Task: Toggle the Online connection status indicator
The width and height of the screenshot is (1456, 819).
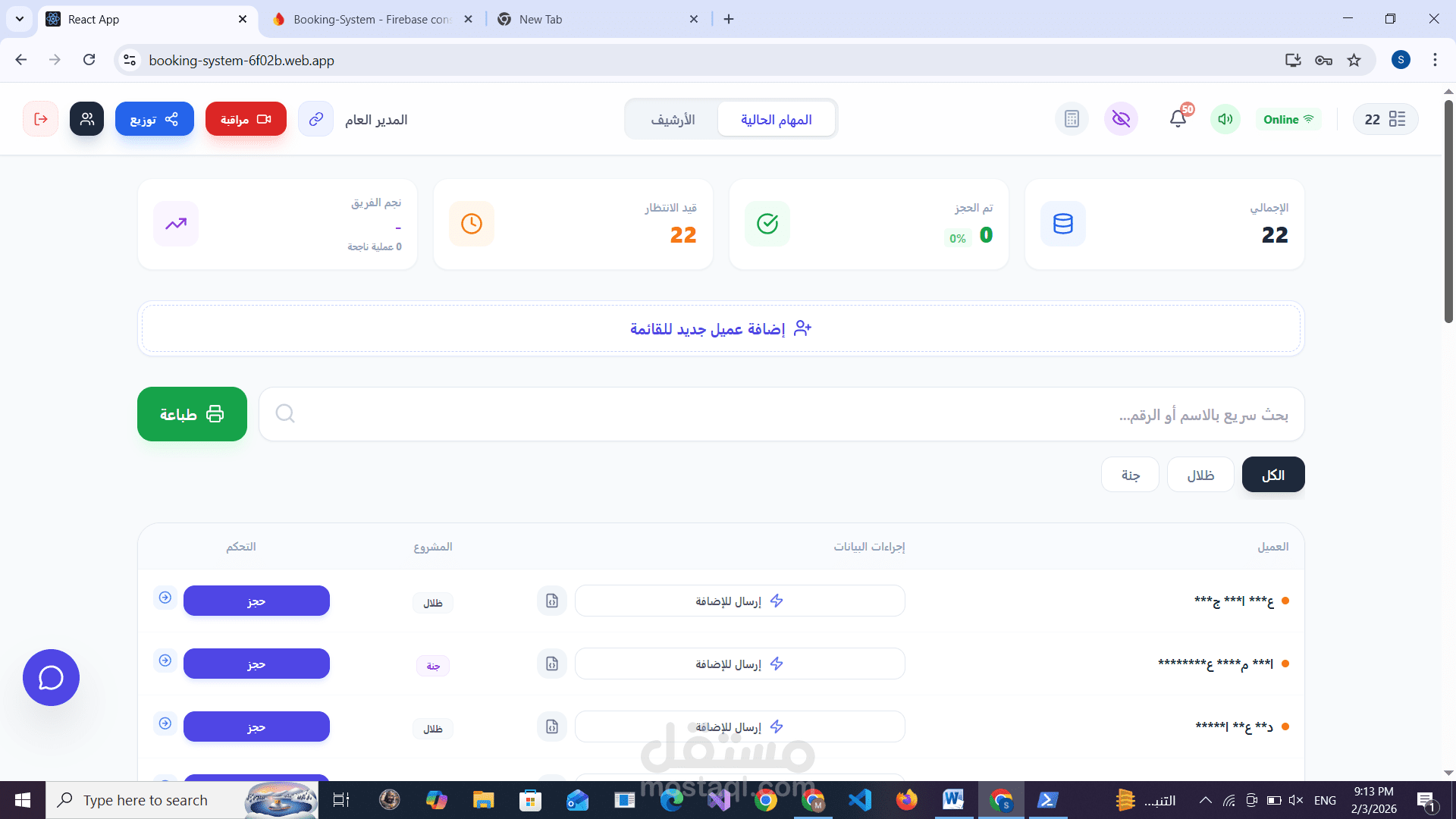Action: point(1288,119)
